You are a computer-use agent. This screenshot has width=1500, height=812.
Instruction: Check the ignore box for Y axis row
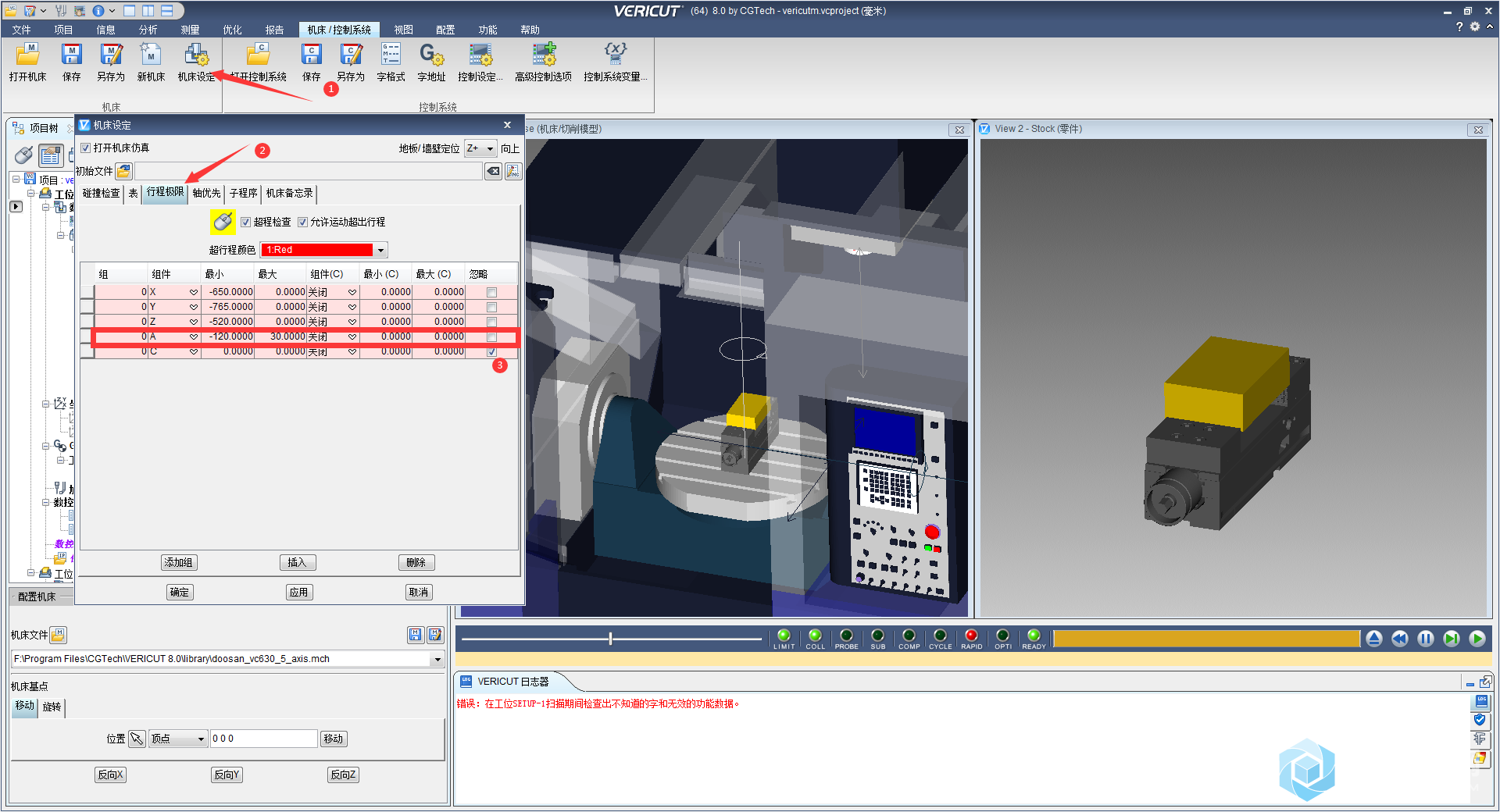491,307
